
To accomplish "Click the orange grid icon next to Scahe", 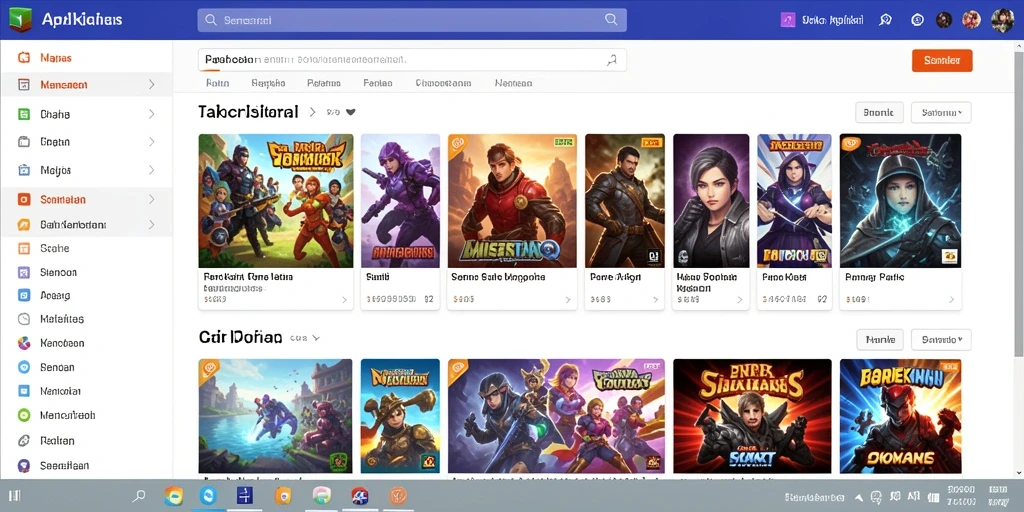I will tap(24, 249).
